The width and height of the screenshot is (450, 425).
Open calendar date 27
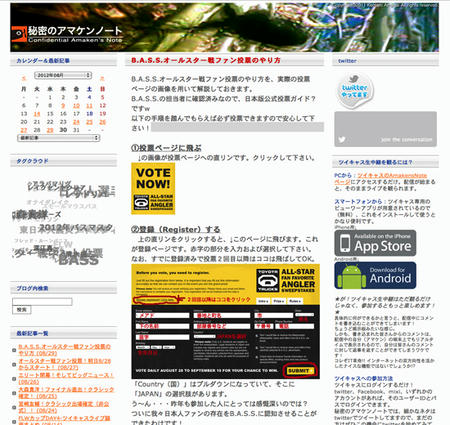24,130
